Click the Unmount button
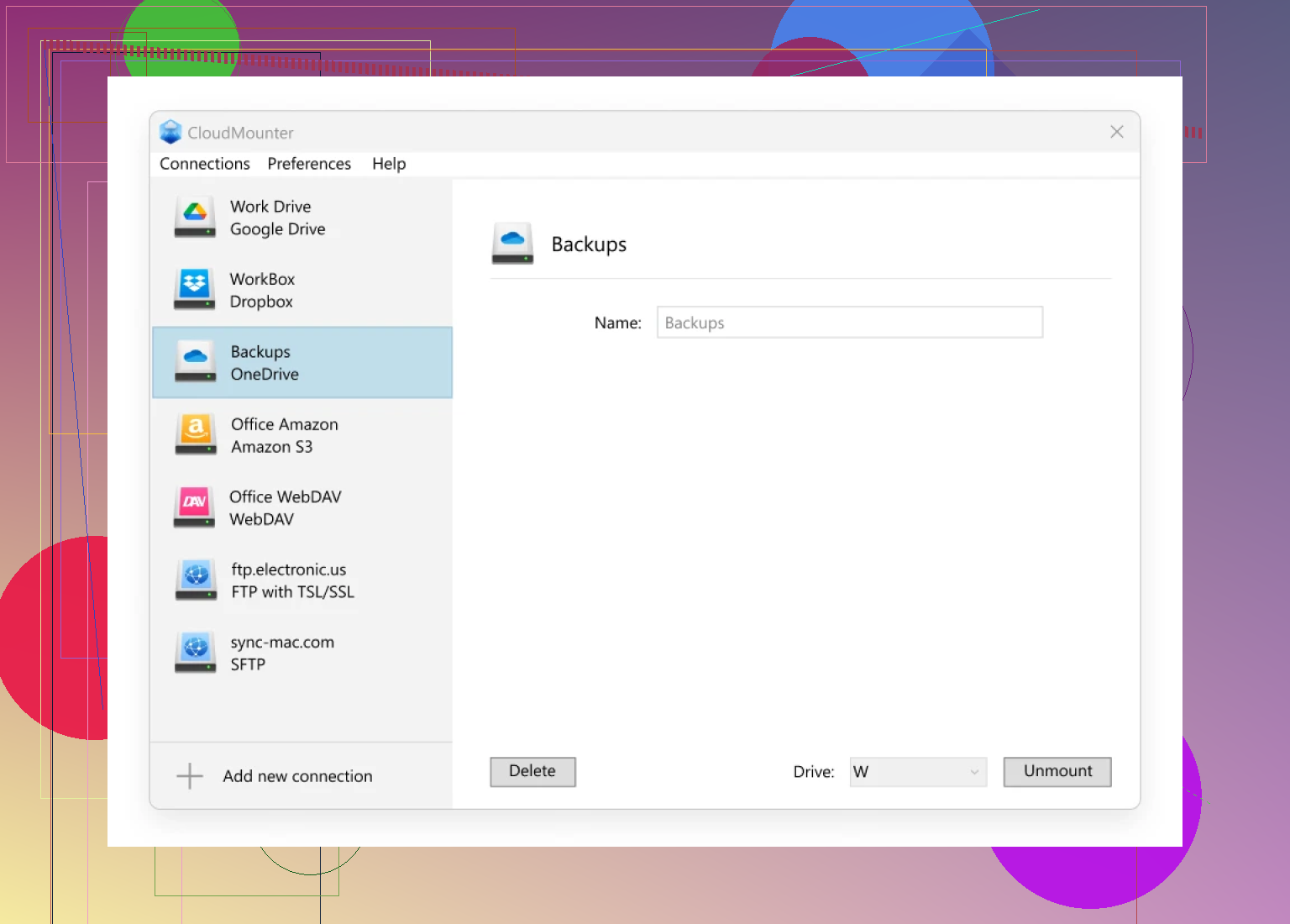1290x924 pixels. pyautogui.click(x=1057, y=772)
